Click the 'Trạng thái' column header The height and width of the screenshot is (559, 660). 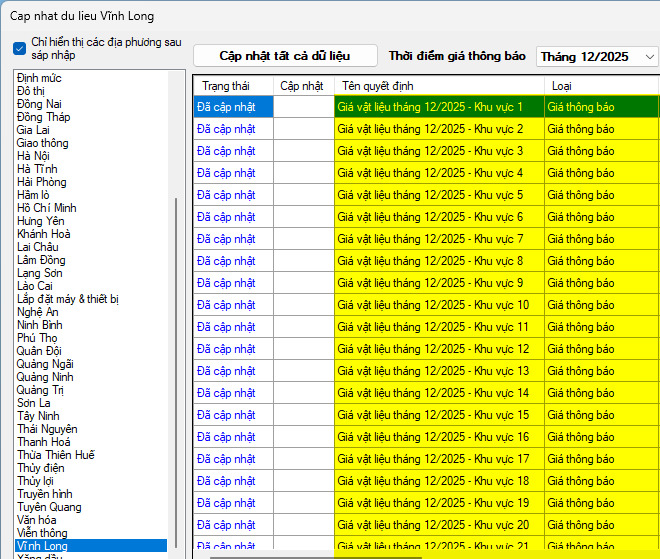[x=224, y=86]
